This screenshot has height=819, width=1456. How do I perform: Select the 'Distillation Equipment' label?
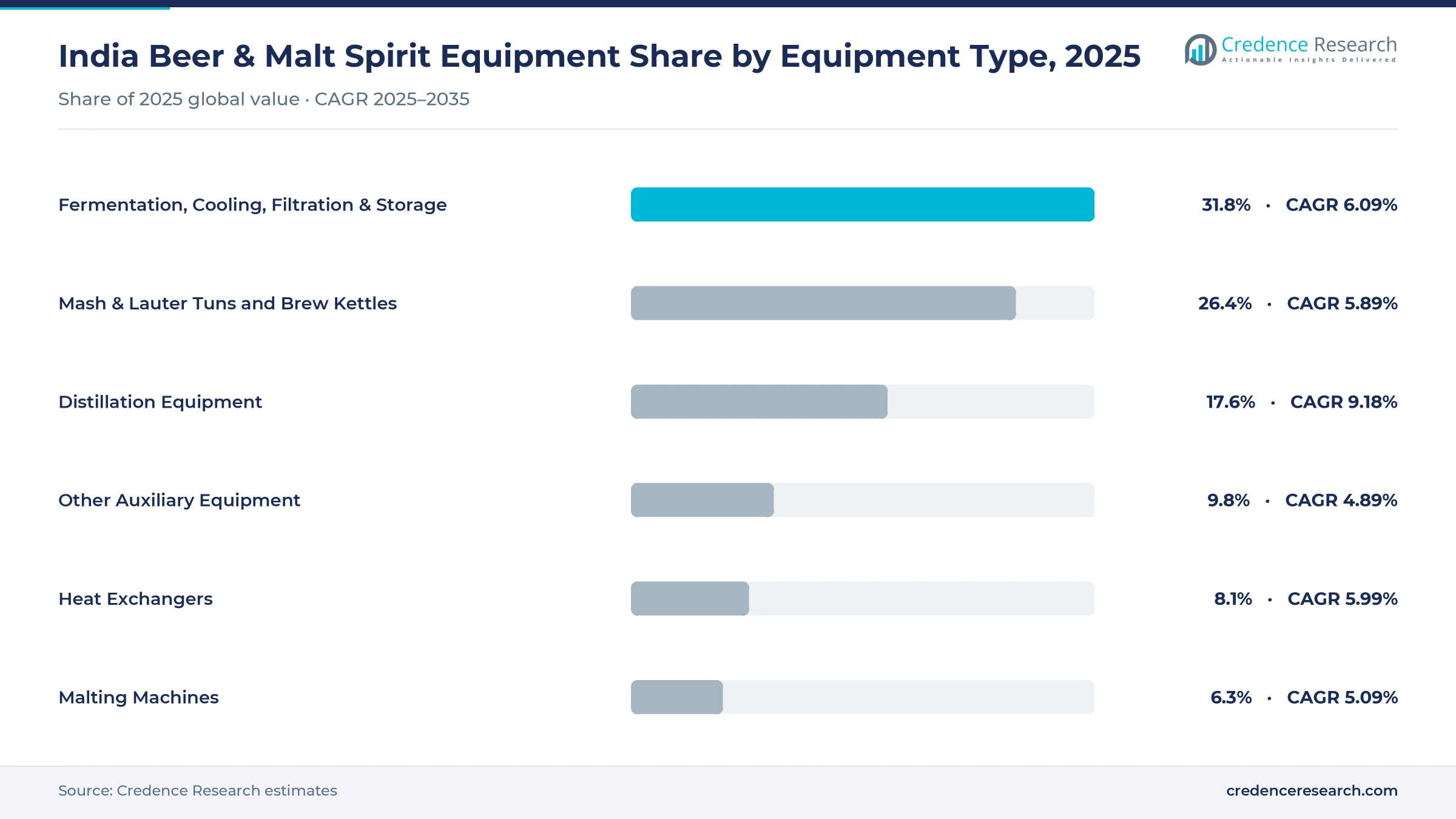click(160, 402)
